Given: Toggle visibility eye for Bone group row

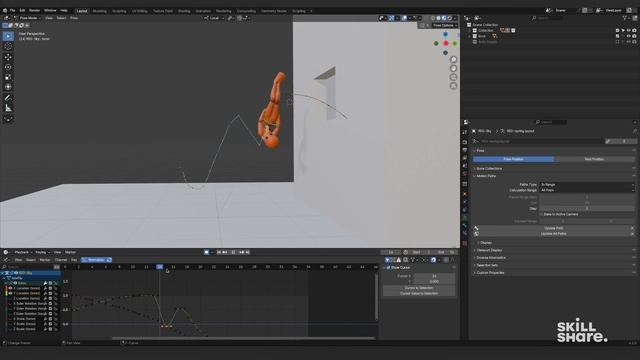Looking at the screenshot, I should (15, 283).
